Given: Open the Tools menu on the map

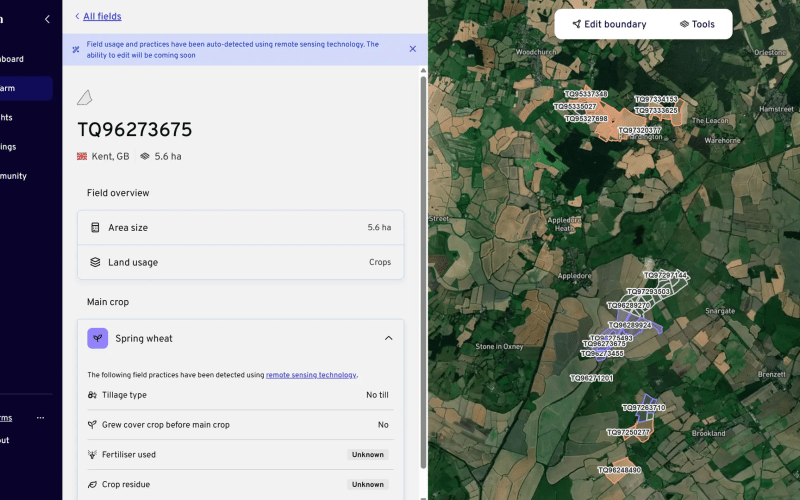Looking at the screenshot, I should 697,24.
